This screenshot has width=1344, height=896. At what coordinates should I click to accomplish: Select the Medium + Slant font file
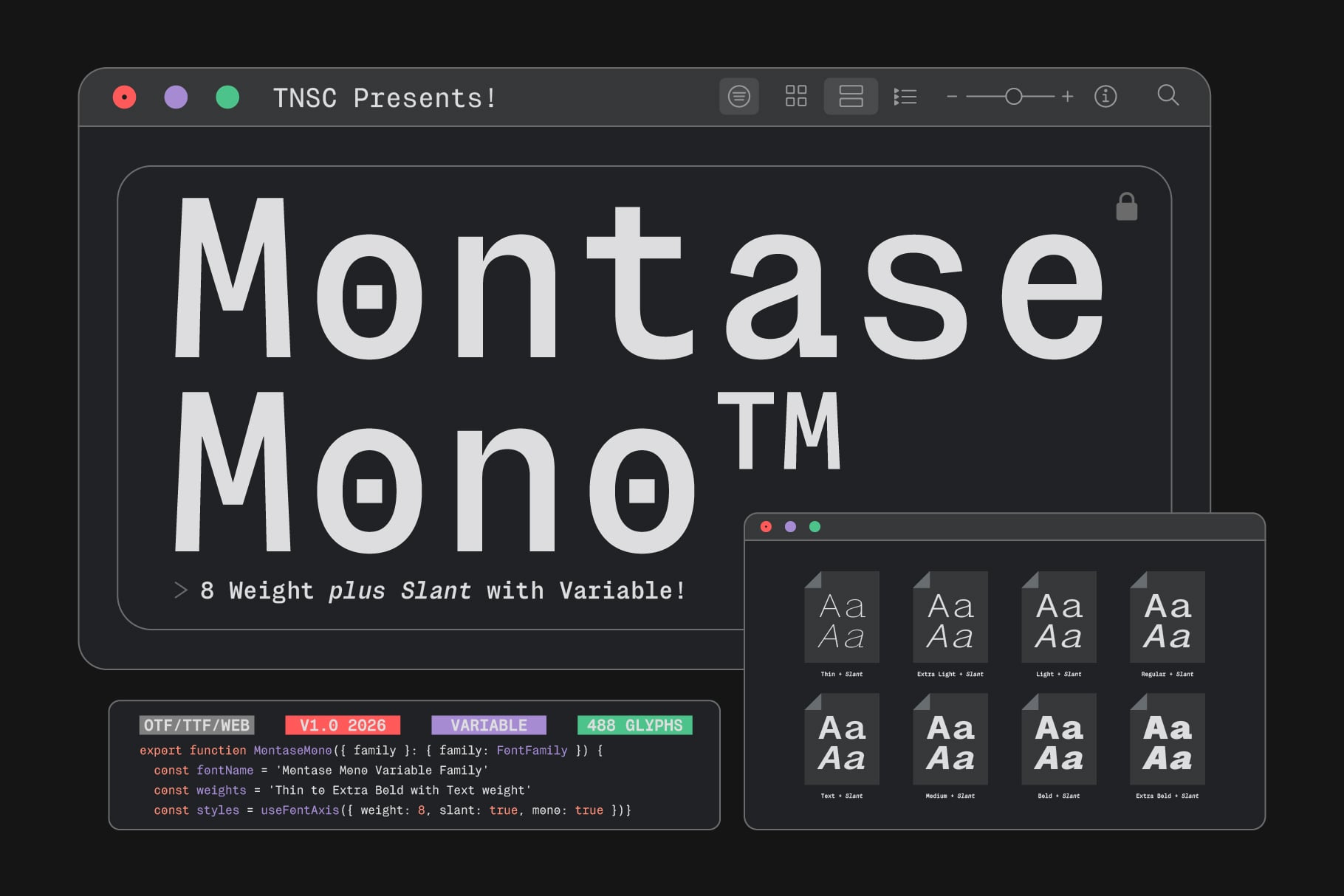point(950,738)
